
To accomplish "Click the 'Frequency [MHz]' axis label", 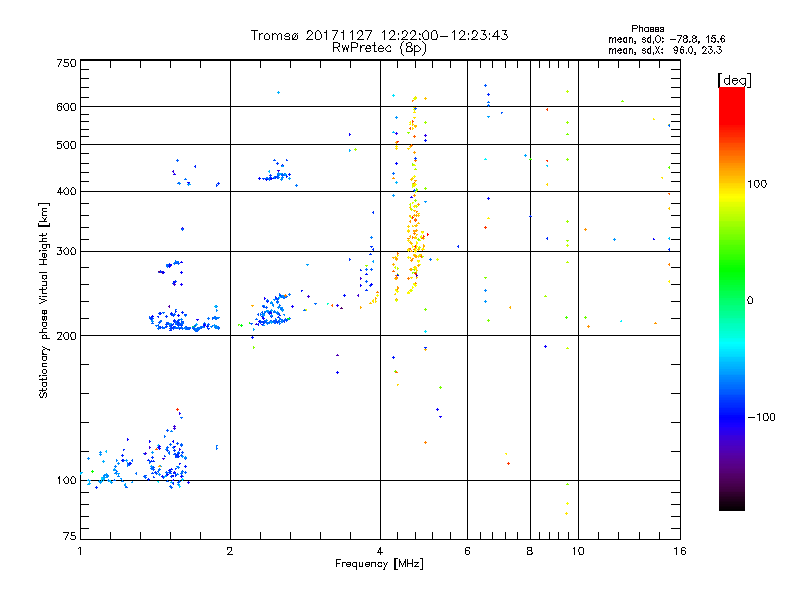I will click(379, 564).
